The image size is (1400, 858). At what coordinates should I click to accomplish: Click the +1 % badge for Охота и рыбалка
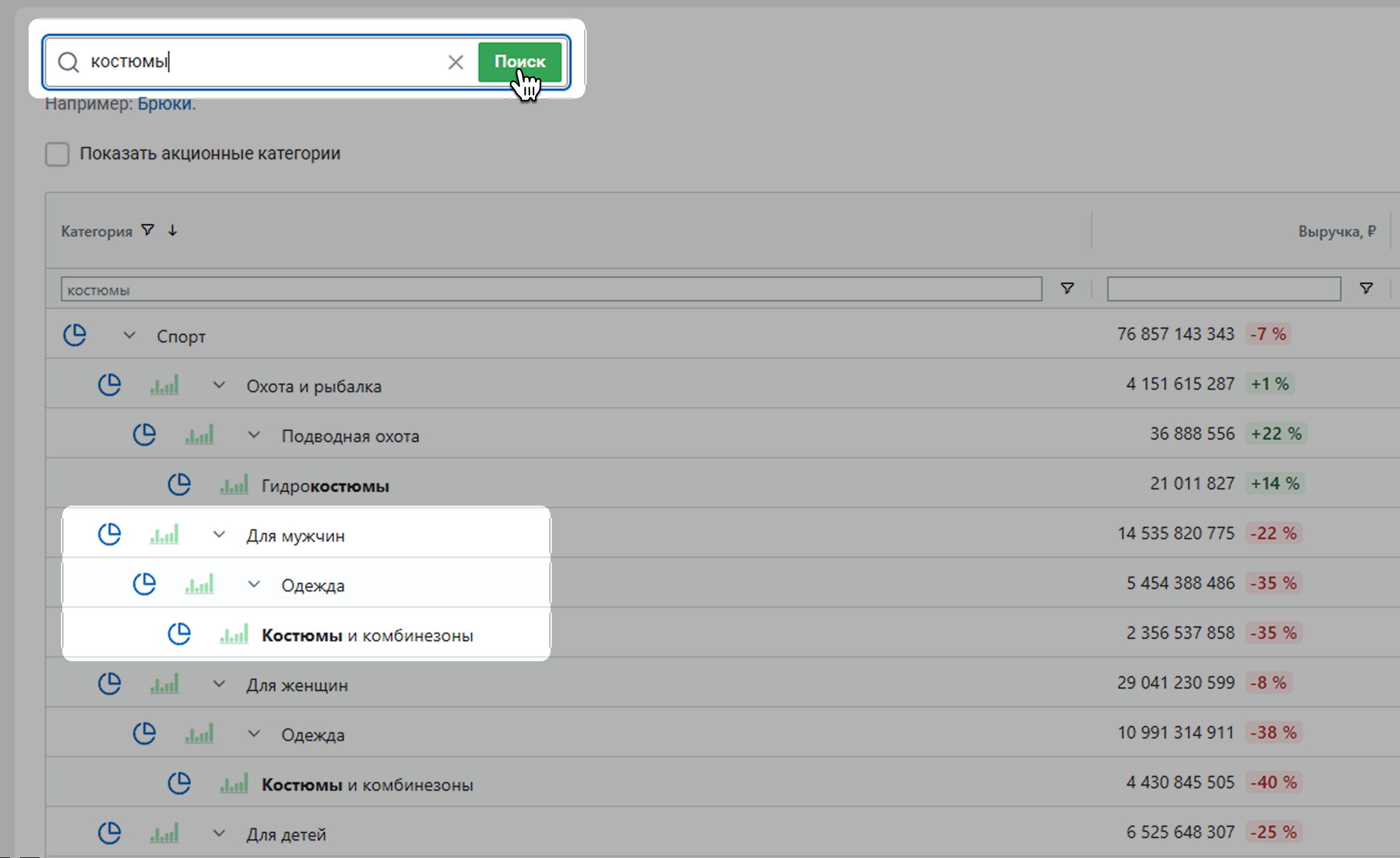(x=1270, y=384)
